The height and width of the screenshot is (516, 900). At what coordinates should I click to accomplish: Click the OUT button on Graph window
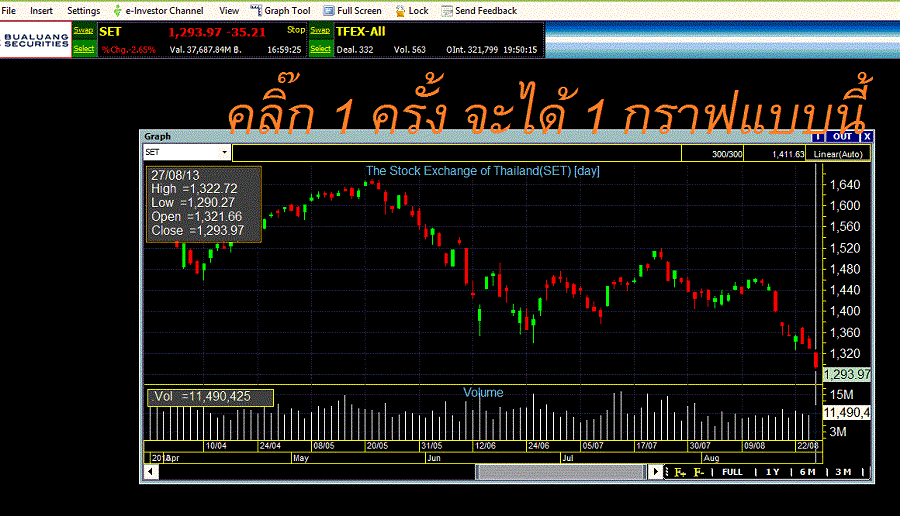[x=842, y=137]
